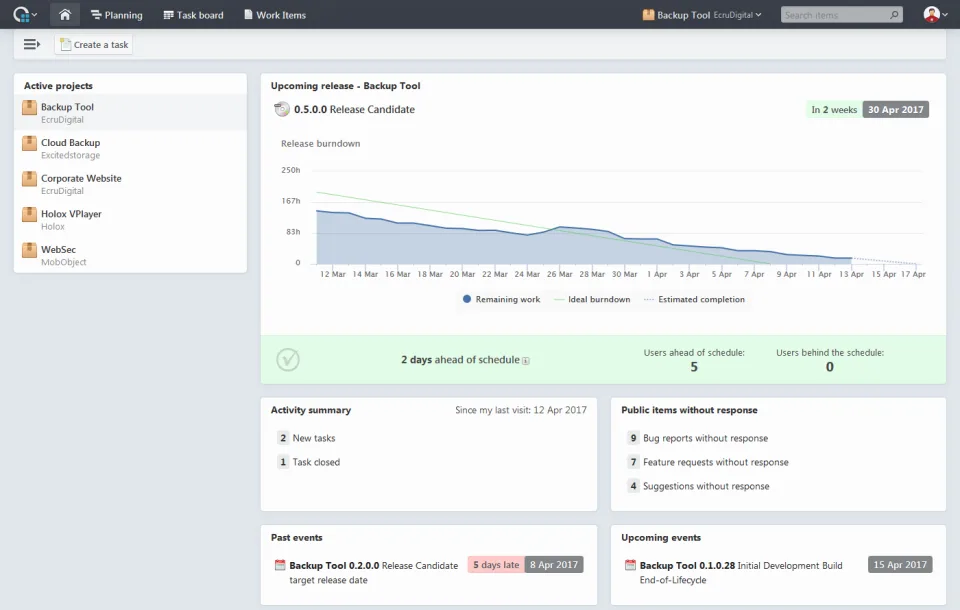This screenshot has width=960, height=610.
Task: Click the info icon beside ahead of schedule
Action: [x=526, y=361]
